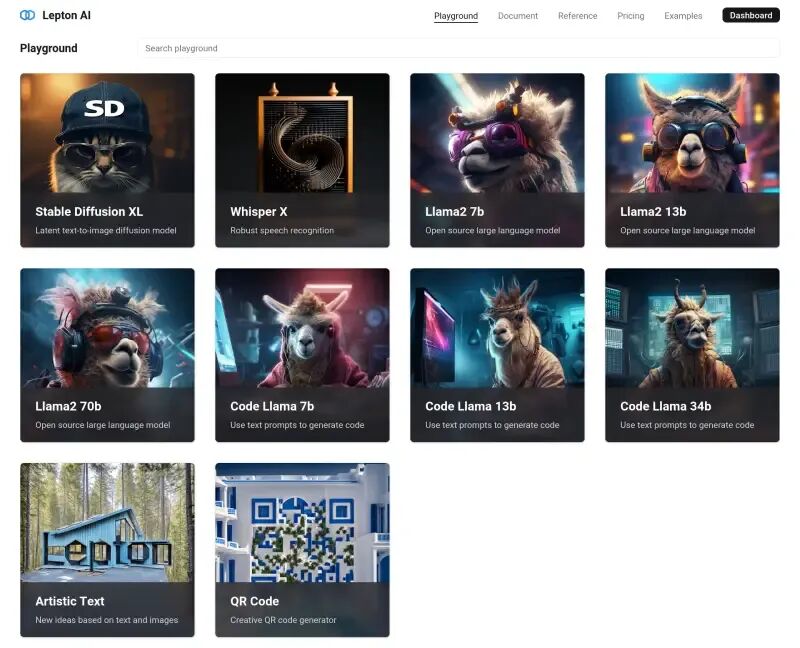Click the Llama2 7b title text

pos(455,211)
